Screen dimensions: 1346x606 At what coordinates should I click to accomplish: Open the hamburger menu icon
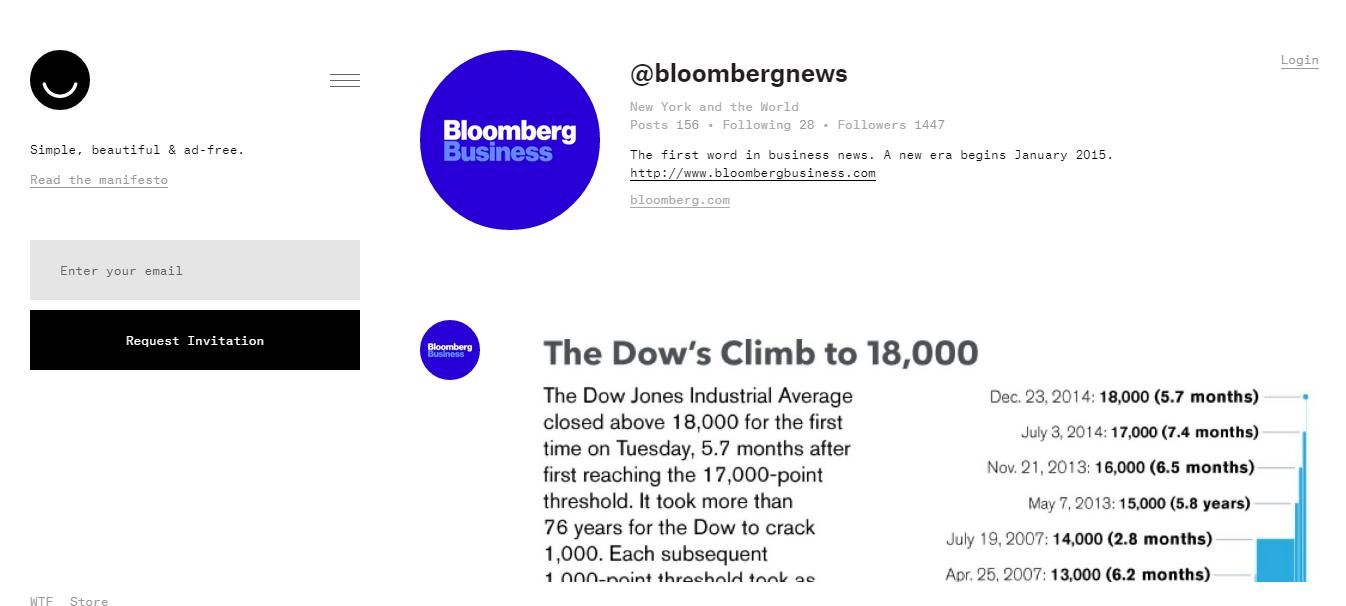click(x=345, y=81)
